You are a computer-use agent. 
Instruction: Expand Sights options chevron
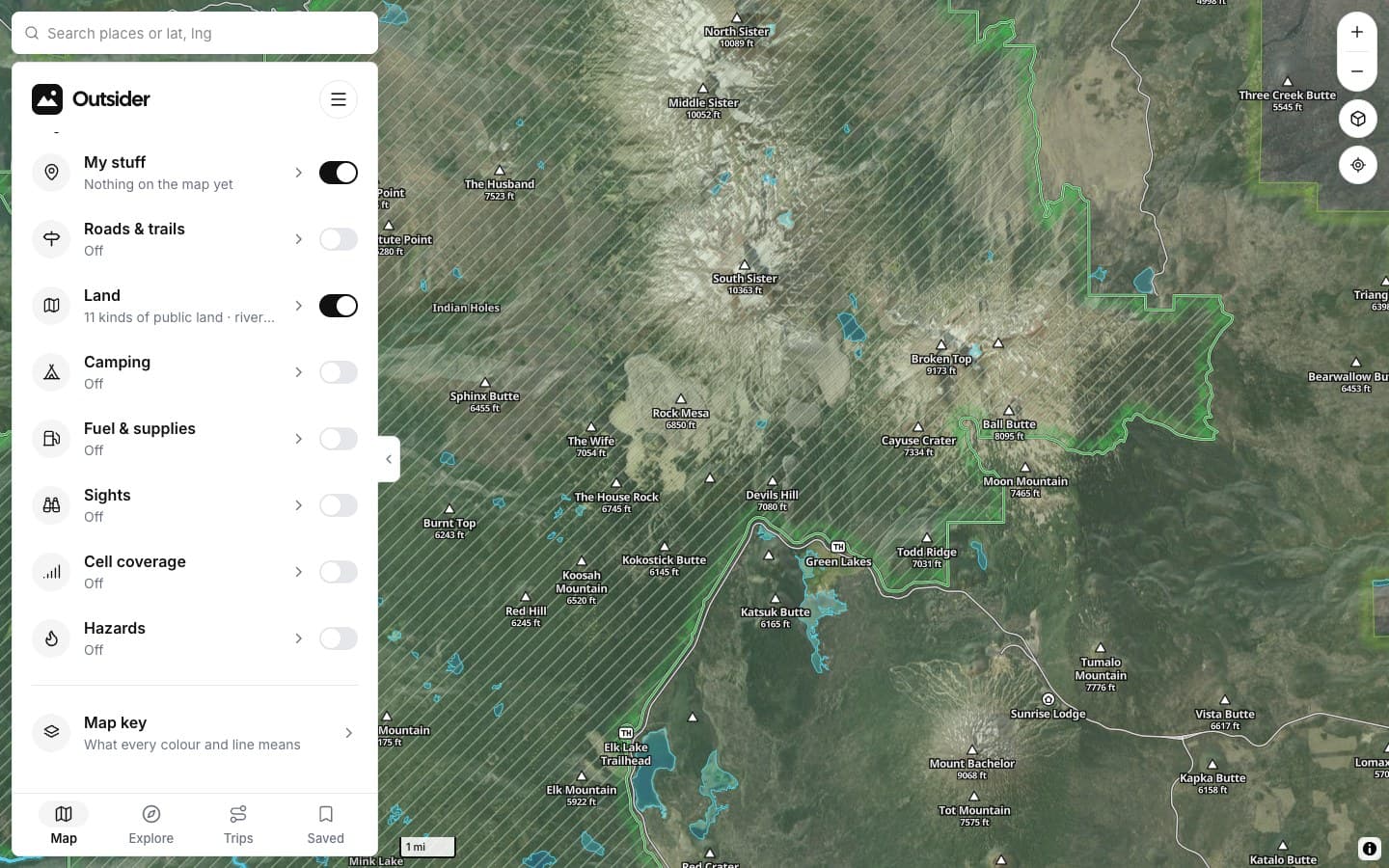[298, 505]
